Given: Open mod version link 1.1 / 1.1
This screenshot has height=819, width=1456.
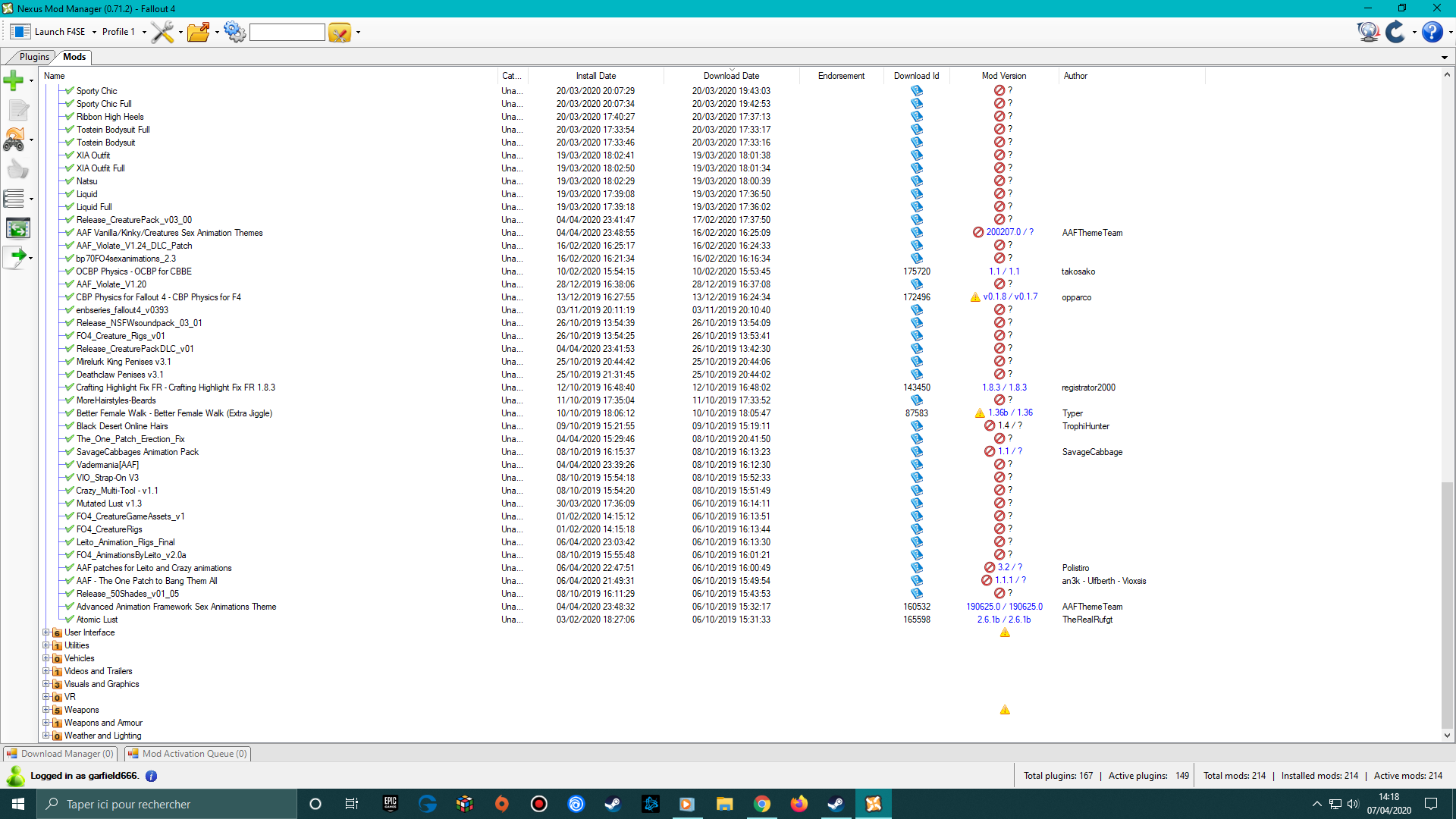Looking at the screenshot, I should 1004,271.
